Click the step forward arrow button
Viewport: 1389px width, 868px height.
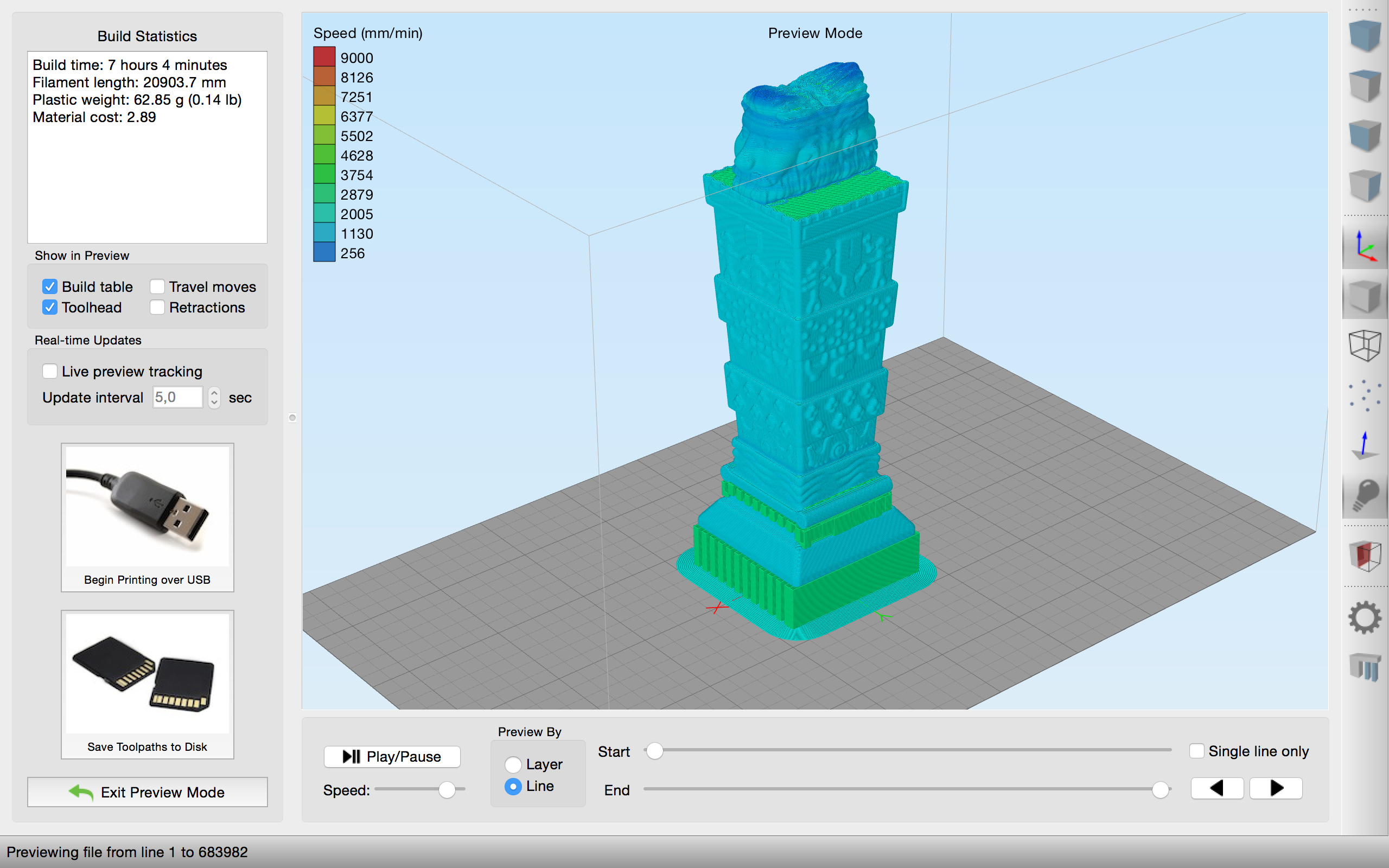click(1276, 788)
